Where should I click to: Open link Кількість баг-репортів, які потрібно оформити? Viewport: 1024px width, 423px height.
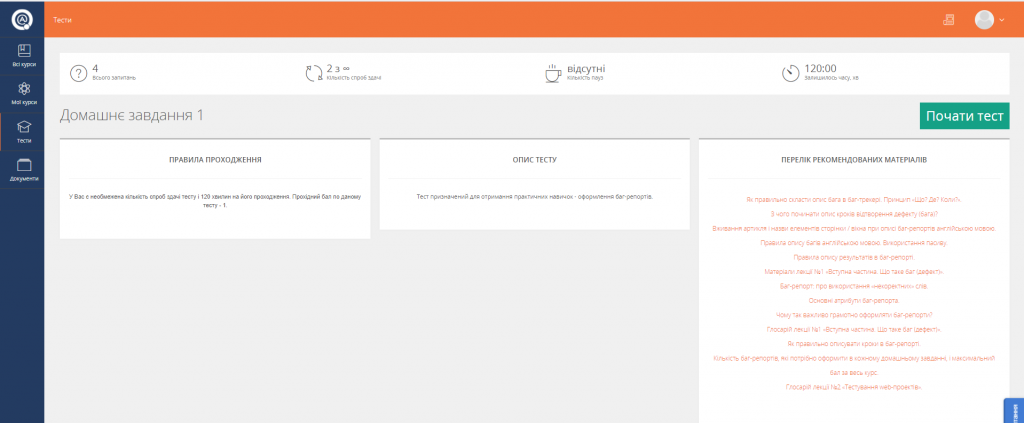coord(854,365)
